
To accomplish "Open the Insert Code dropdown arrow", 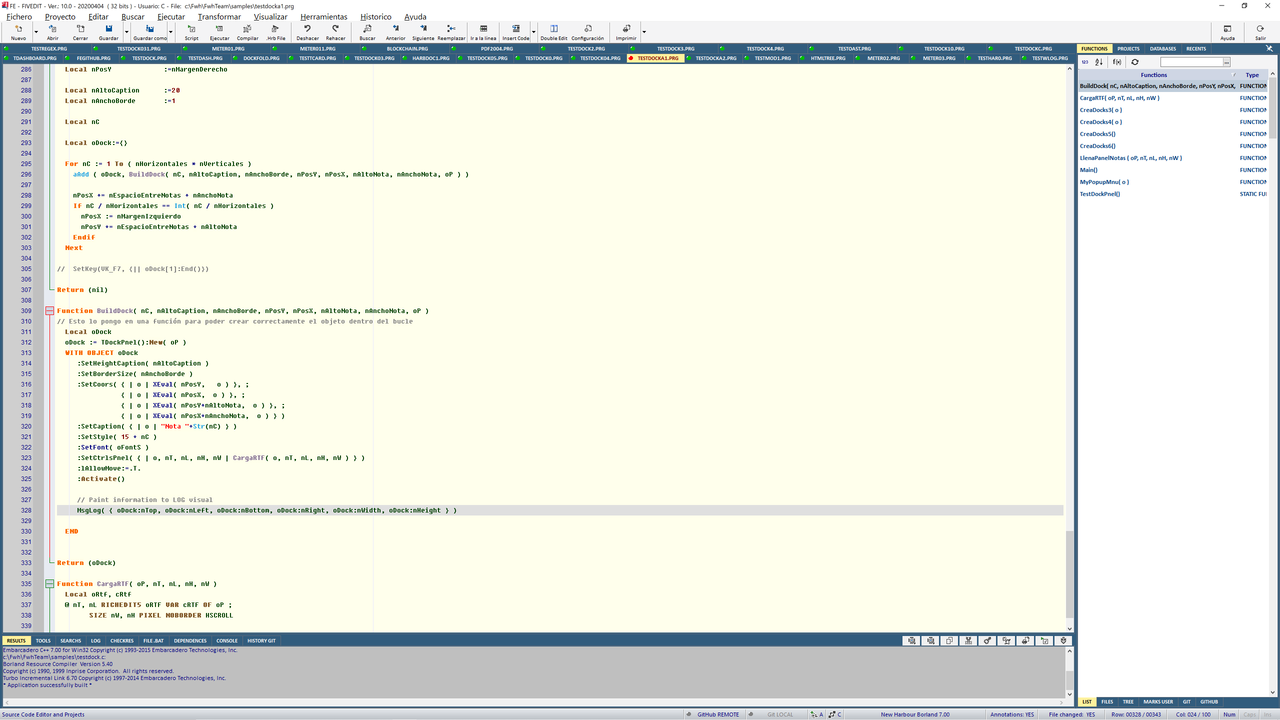I will pos(534,32).
